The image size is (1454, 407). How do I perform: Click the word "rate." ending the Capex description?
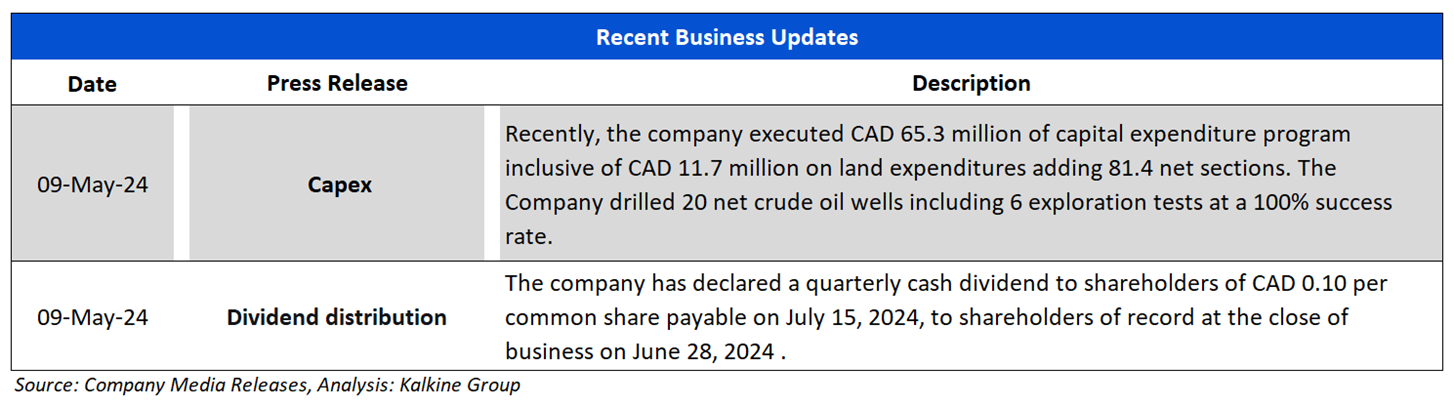click(x=526, y=237)
